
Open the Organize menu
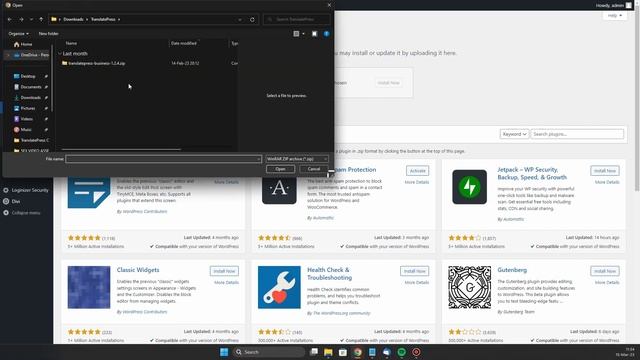coord(18,33)
